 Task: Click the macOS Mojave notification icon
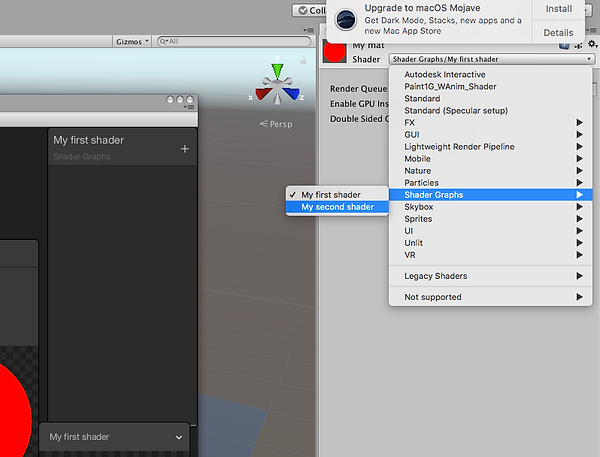tap(346, 19)
